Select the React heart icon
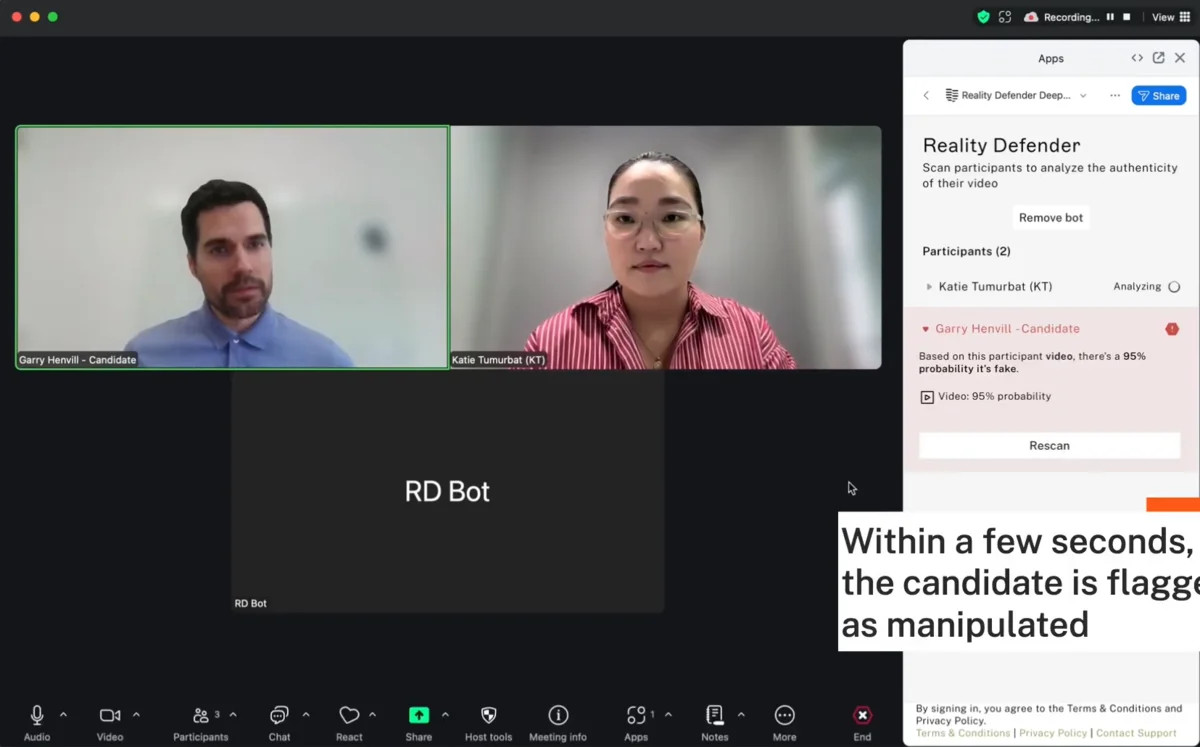1200x747 pixels. click(350, 713)
